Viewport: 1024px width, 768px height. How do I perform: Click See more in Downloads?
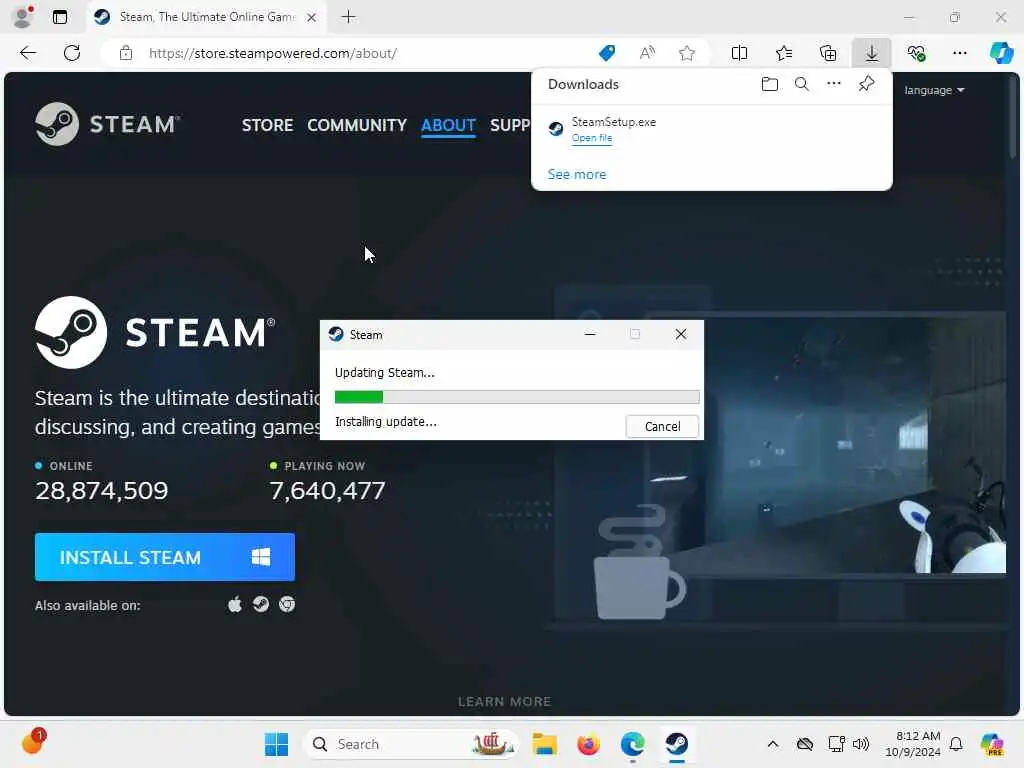[x=577, y=174]
